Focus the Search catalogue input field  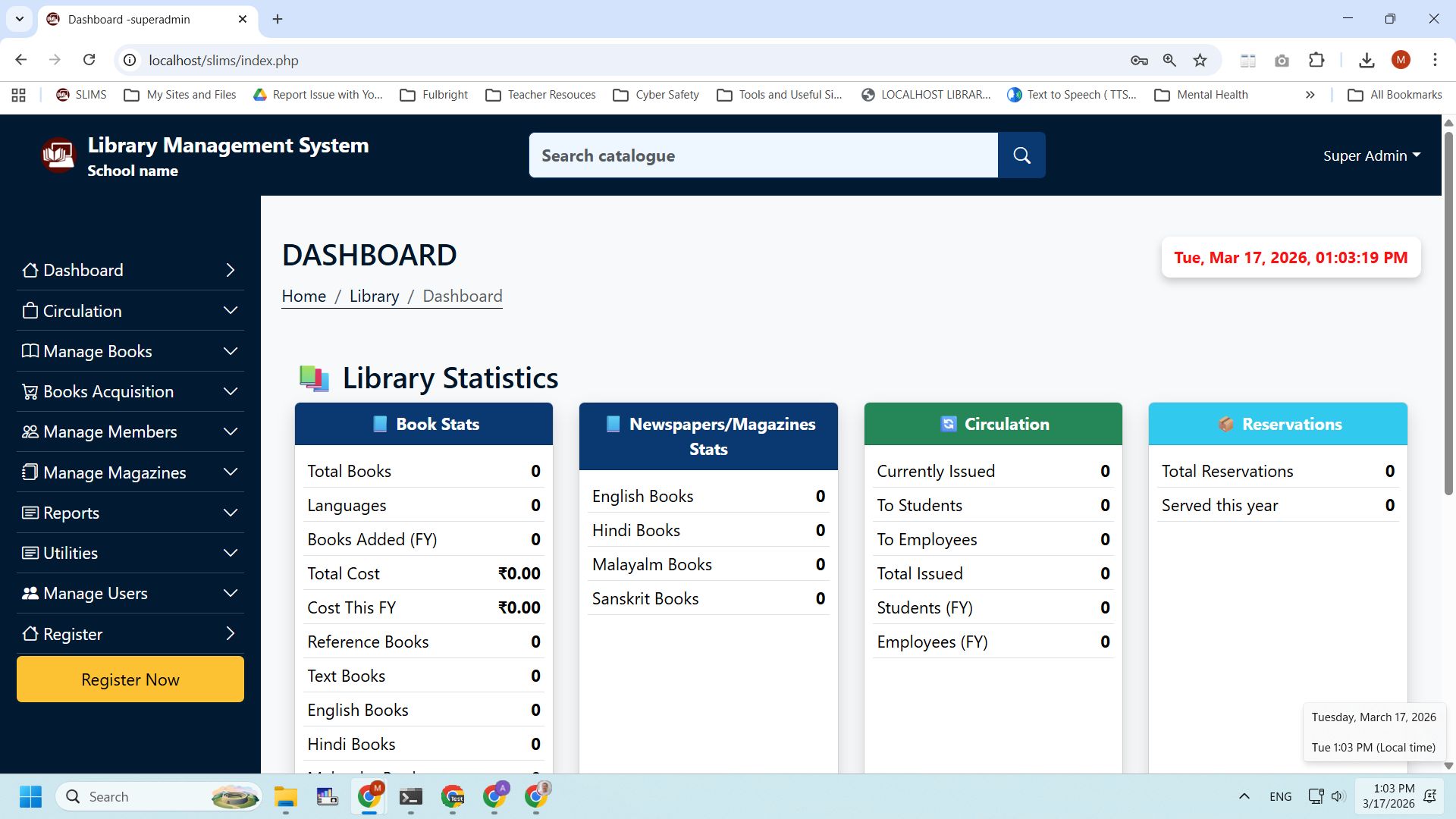tap(763, 155)
